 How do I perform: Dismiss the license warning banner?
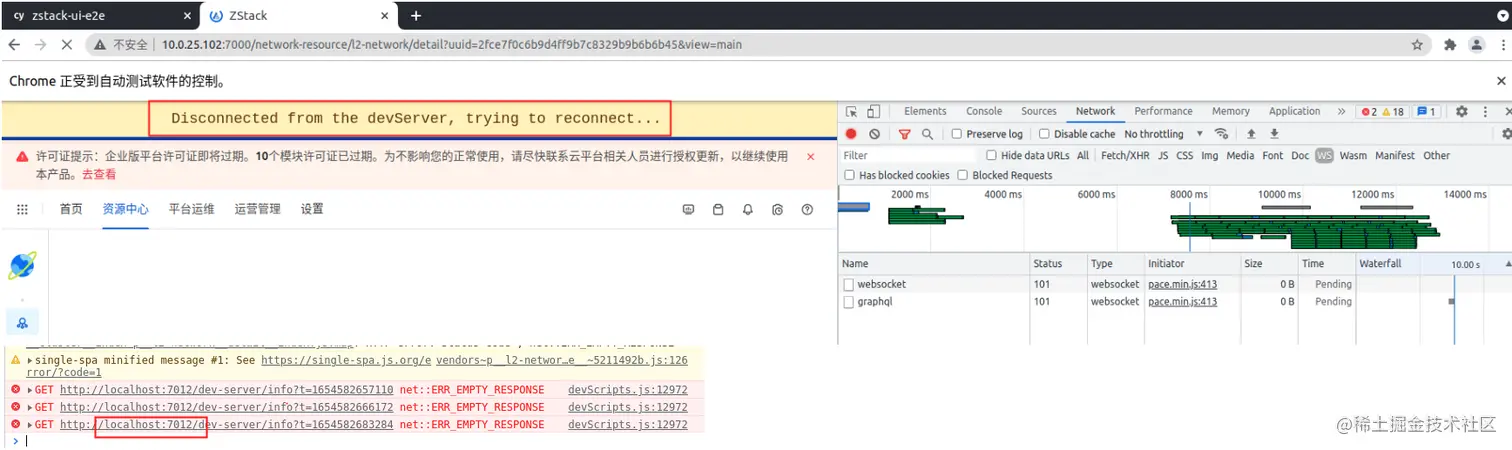click(x=810, y=157)
